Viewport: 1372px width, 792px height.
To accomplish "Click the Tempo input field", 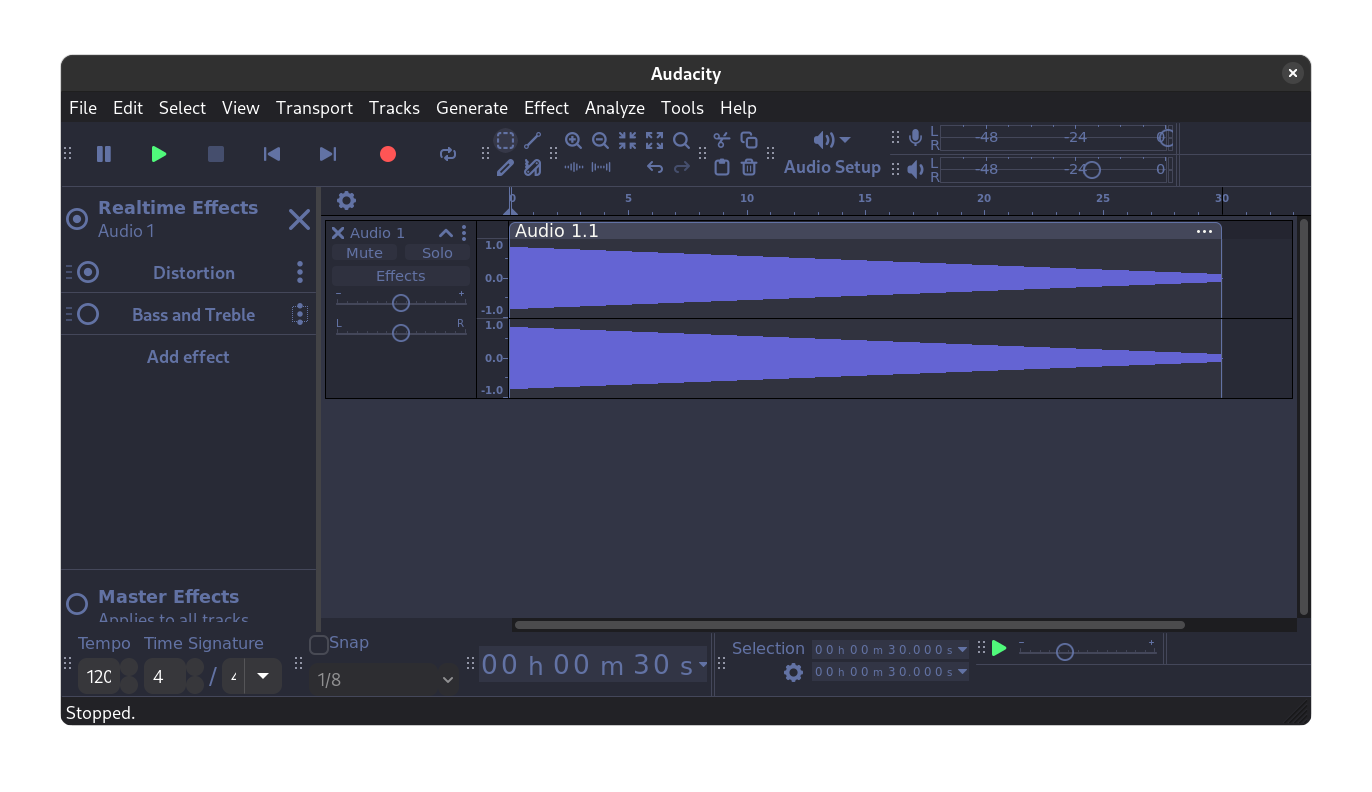I will (x=99, y=677).
